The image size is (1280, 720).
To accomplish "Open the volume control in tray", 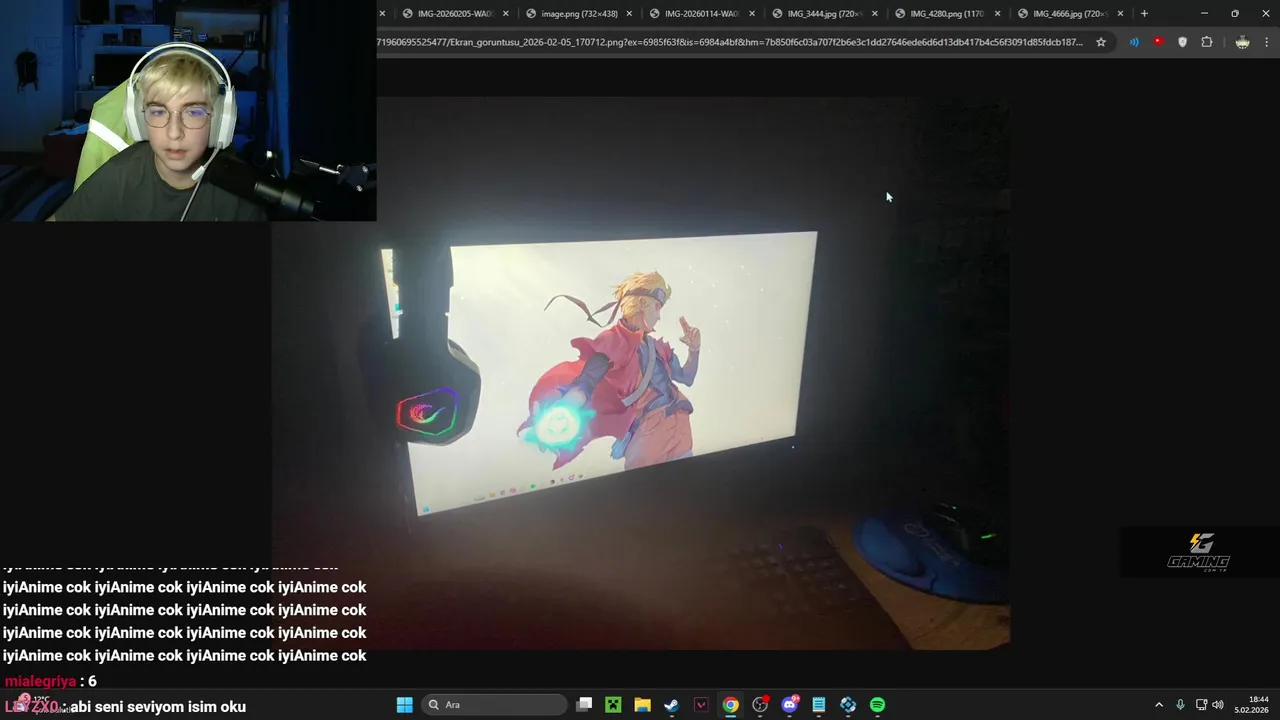I will pyautogui.click(x=1218, y=705).
